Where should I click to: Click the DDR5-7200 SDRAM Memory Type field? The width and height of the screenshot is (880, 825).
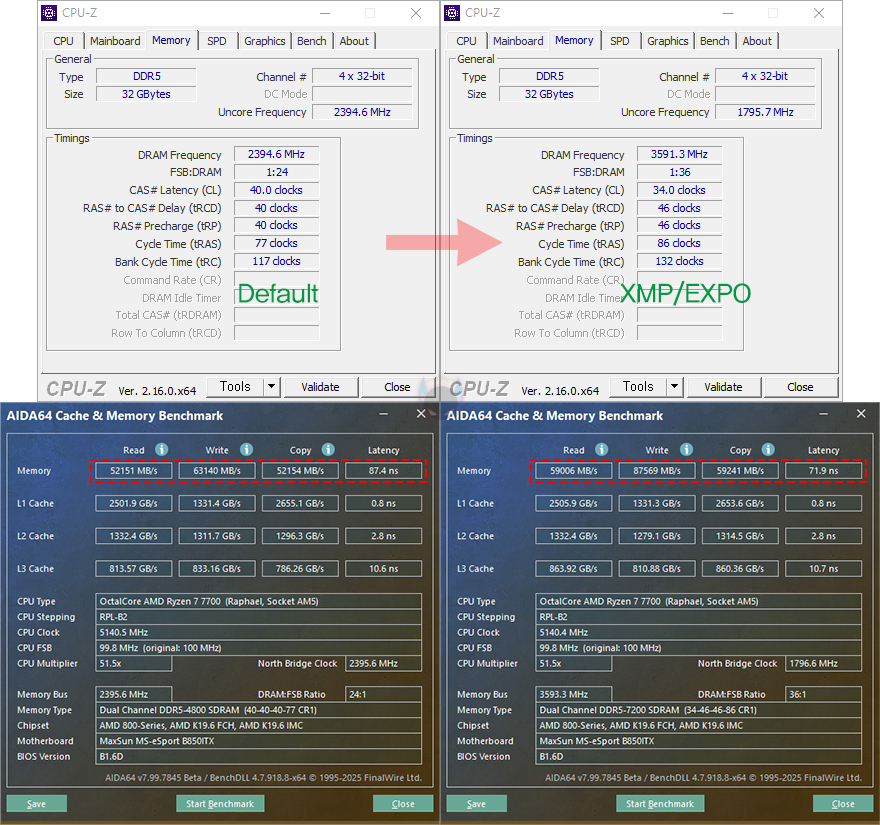[699, 710]
